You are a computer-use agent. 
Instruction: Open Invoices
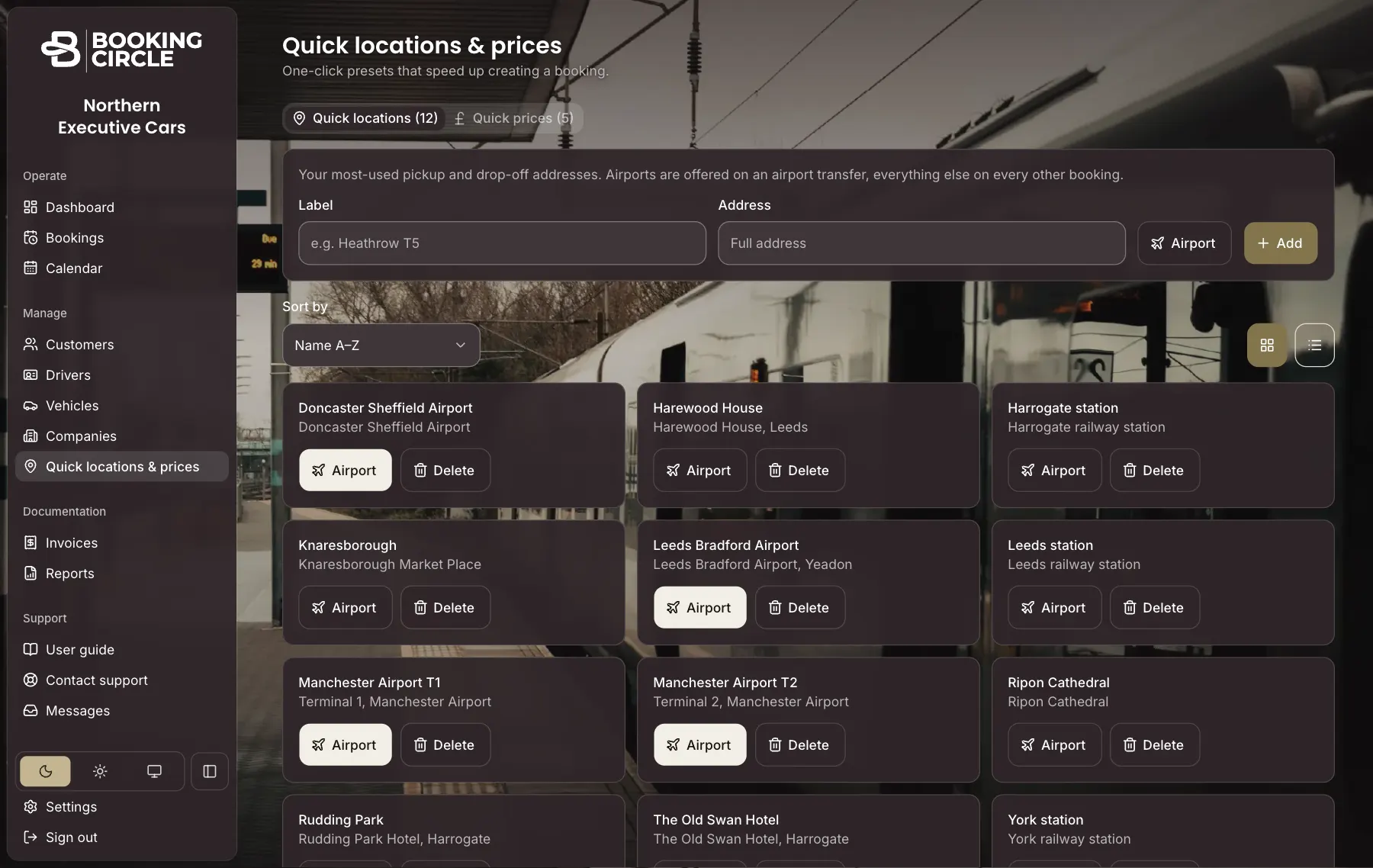[122, 542]
